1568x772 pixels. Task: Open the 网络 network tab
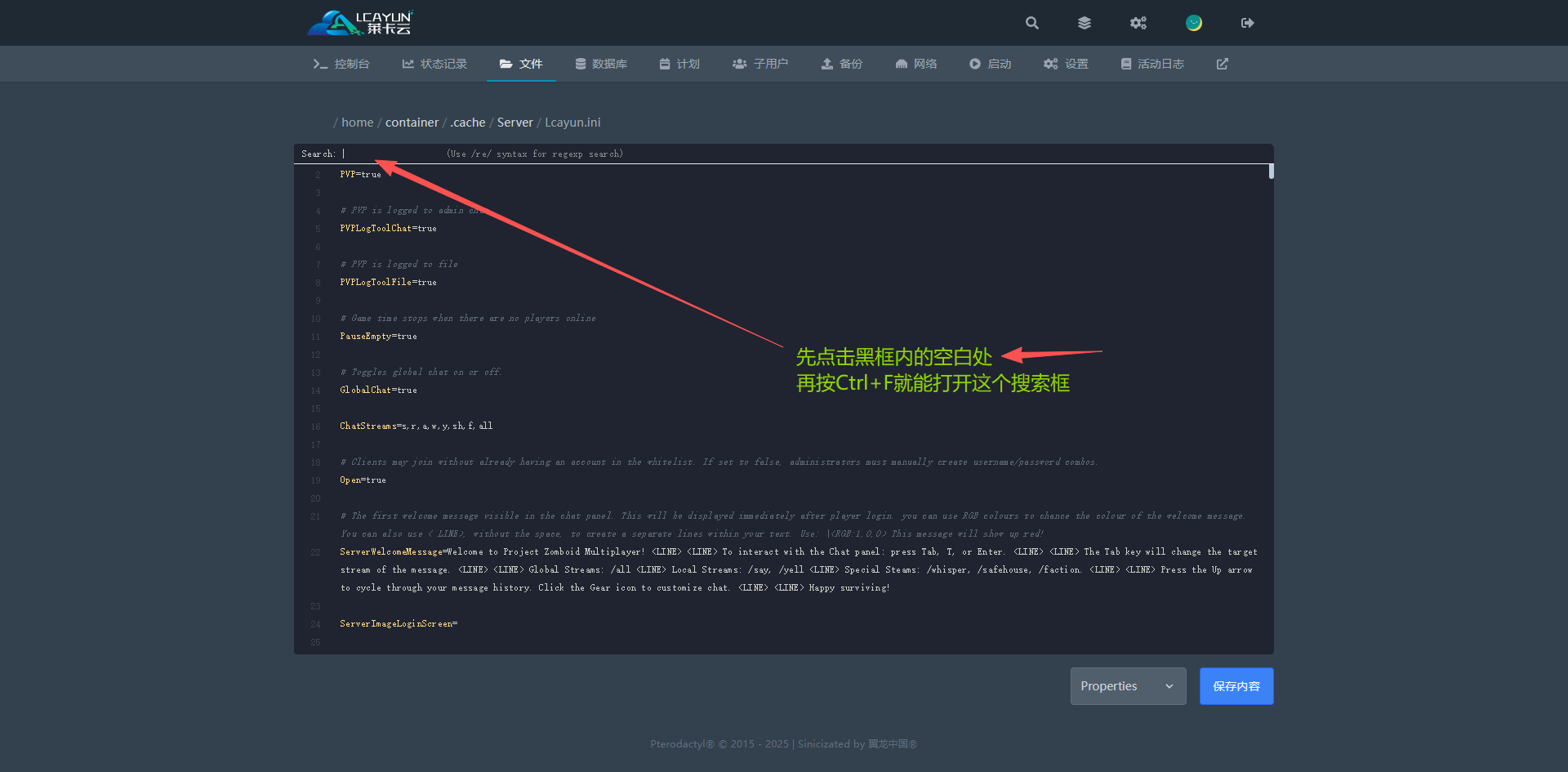(x=916, y=64)
